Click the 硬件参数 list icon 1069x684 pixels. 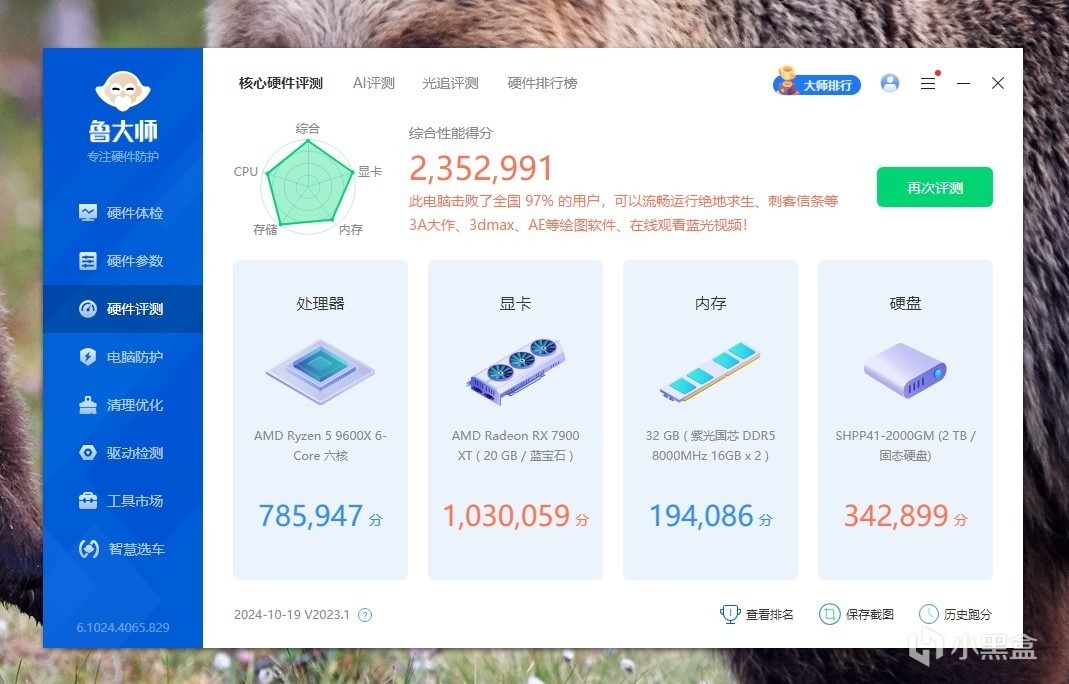click(88, 261)
